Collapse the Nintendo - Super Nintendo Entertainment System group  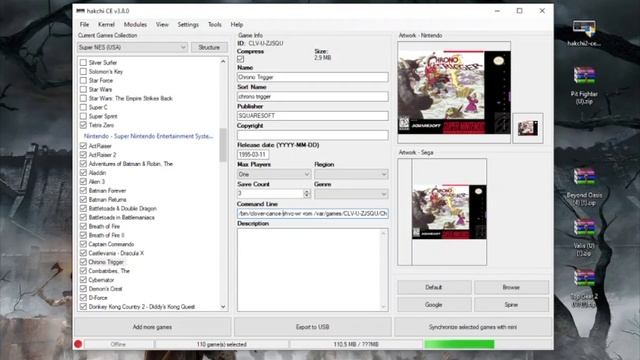(149, 136)
